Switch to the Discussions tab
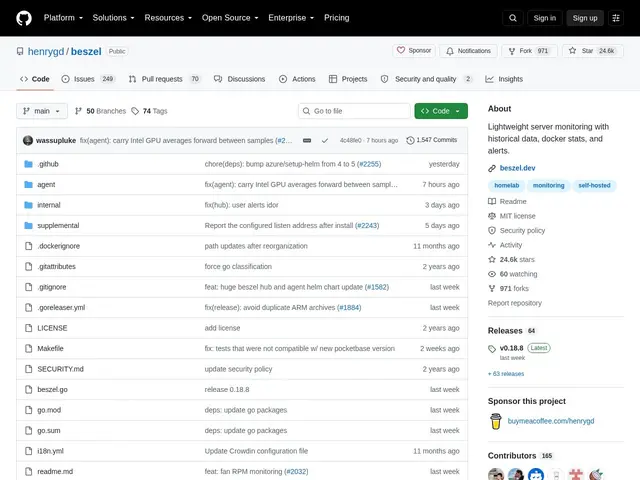The height and width of the screenshot is (480, 640). [x=240, y=79]
